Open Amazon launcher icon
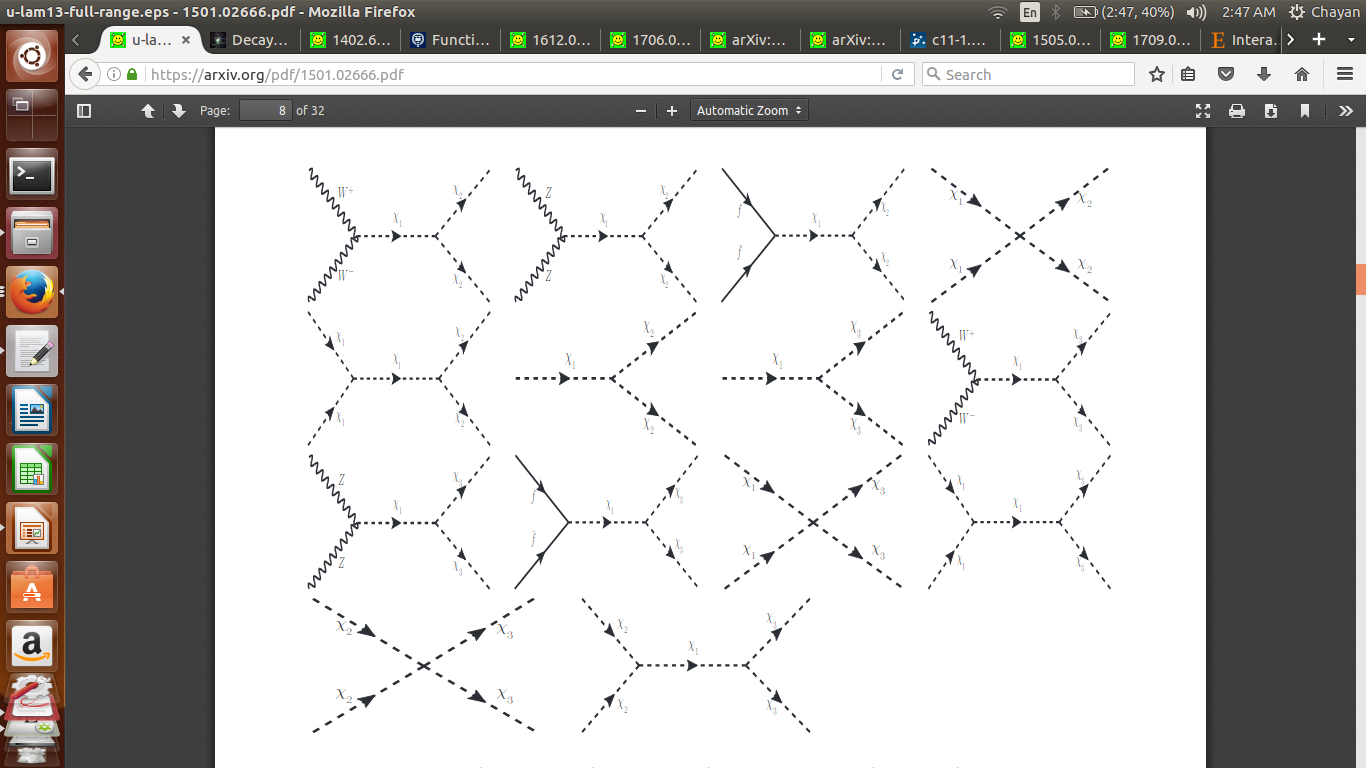Image resolution: width=1366 pixels, height=768 pixels. (x=32, y=646)
